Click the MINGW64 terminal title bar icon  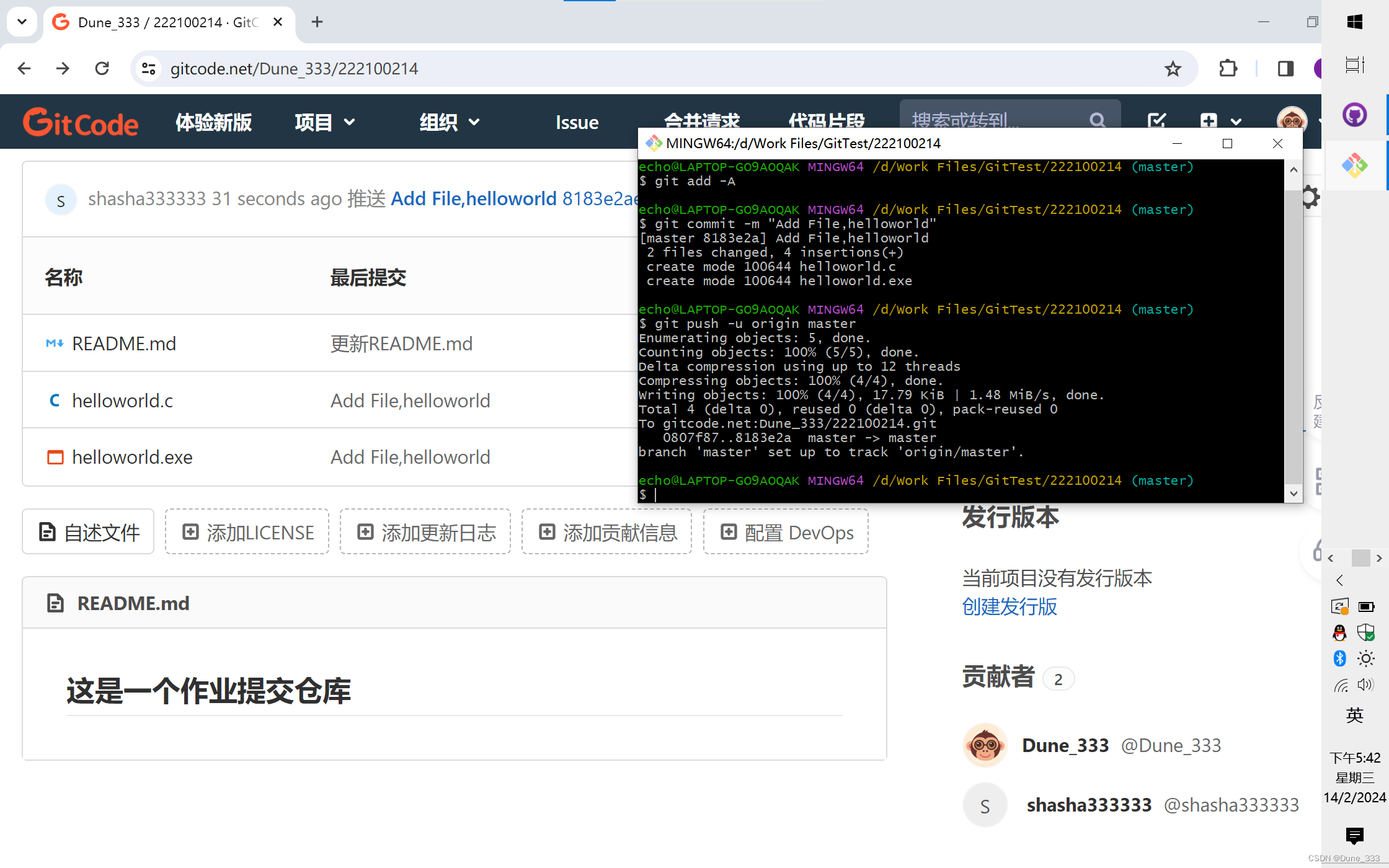tap(653, 143)
